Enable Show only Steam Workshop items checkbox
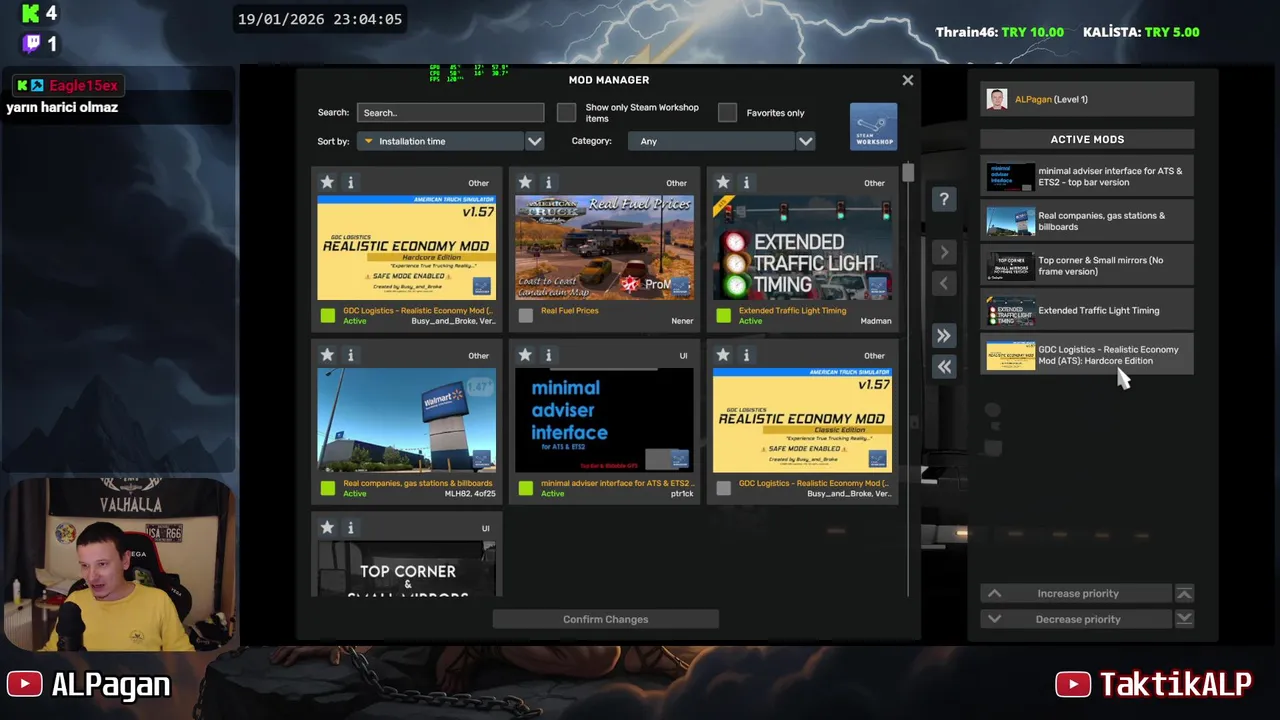Viewport: 1280px width, 720px height. pyautogui.click(x=566, y=112)
